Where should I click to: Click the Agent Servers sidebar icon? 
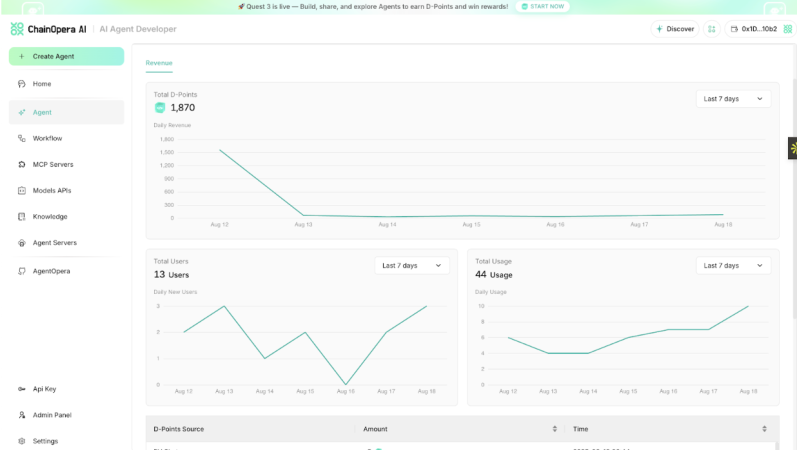click(x=22, y=243)
